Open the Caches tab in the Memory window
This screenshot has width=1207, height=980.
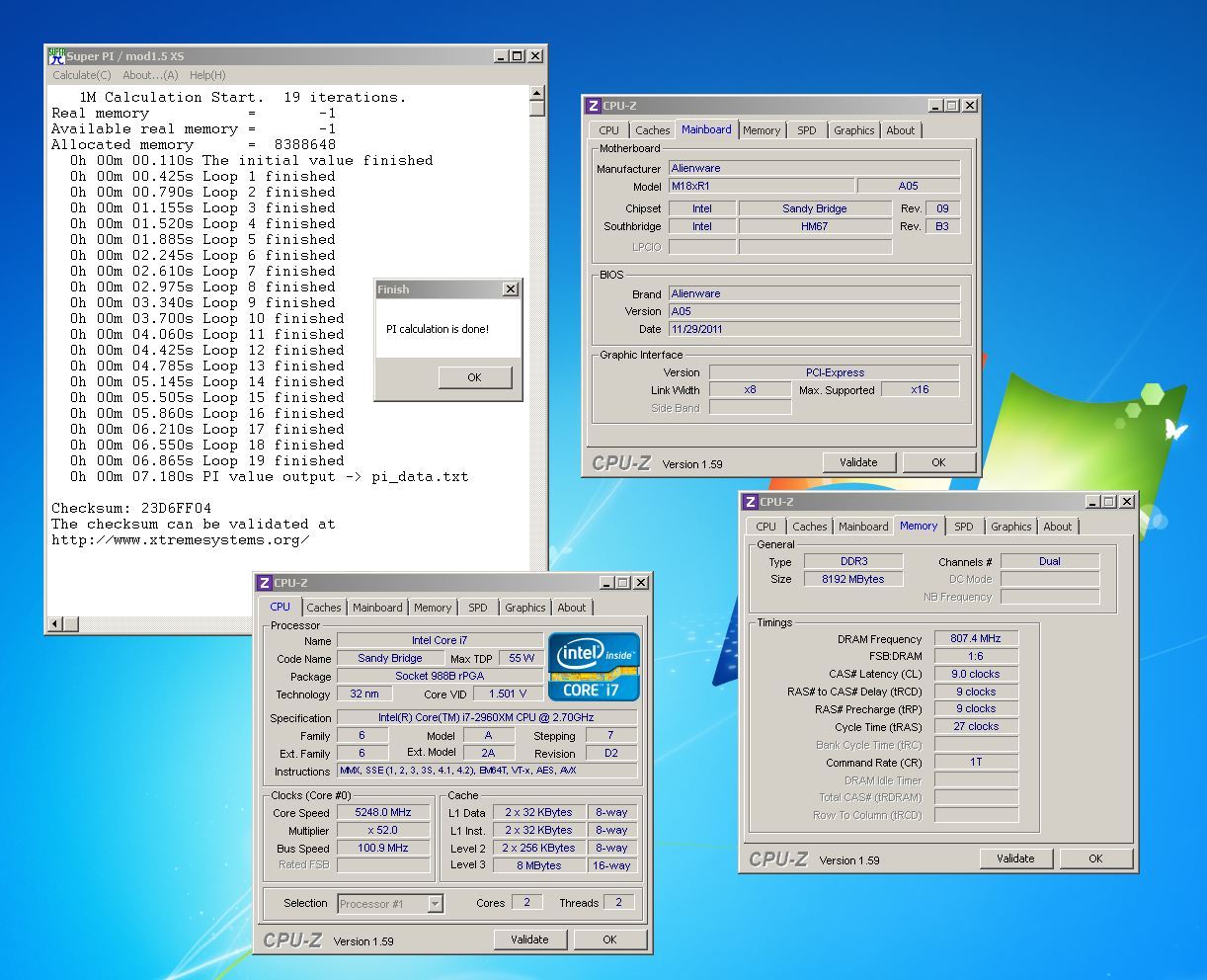click(x=809, y=527)
